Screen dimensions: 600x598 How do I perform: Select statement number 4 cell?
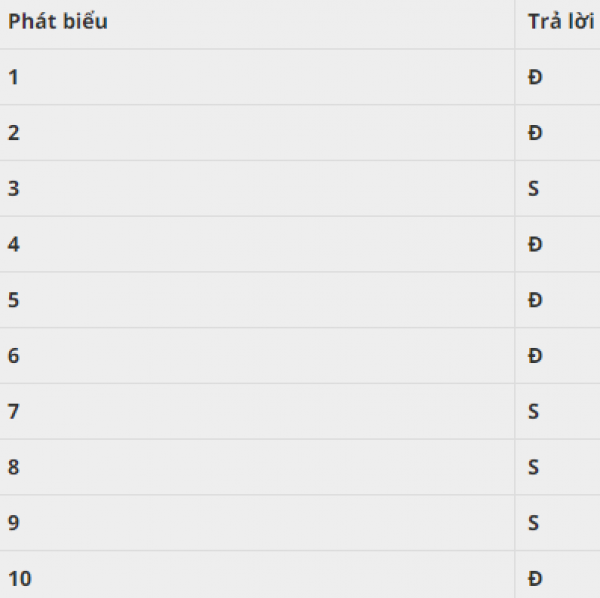(x=14, y=244)
